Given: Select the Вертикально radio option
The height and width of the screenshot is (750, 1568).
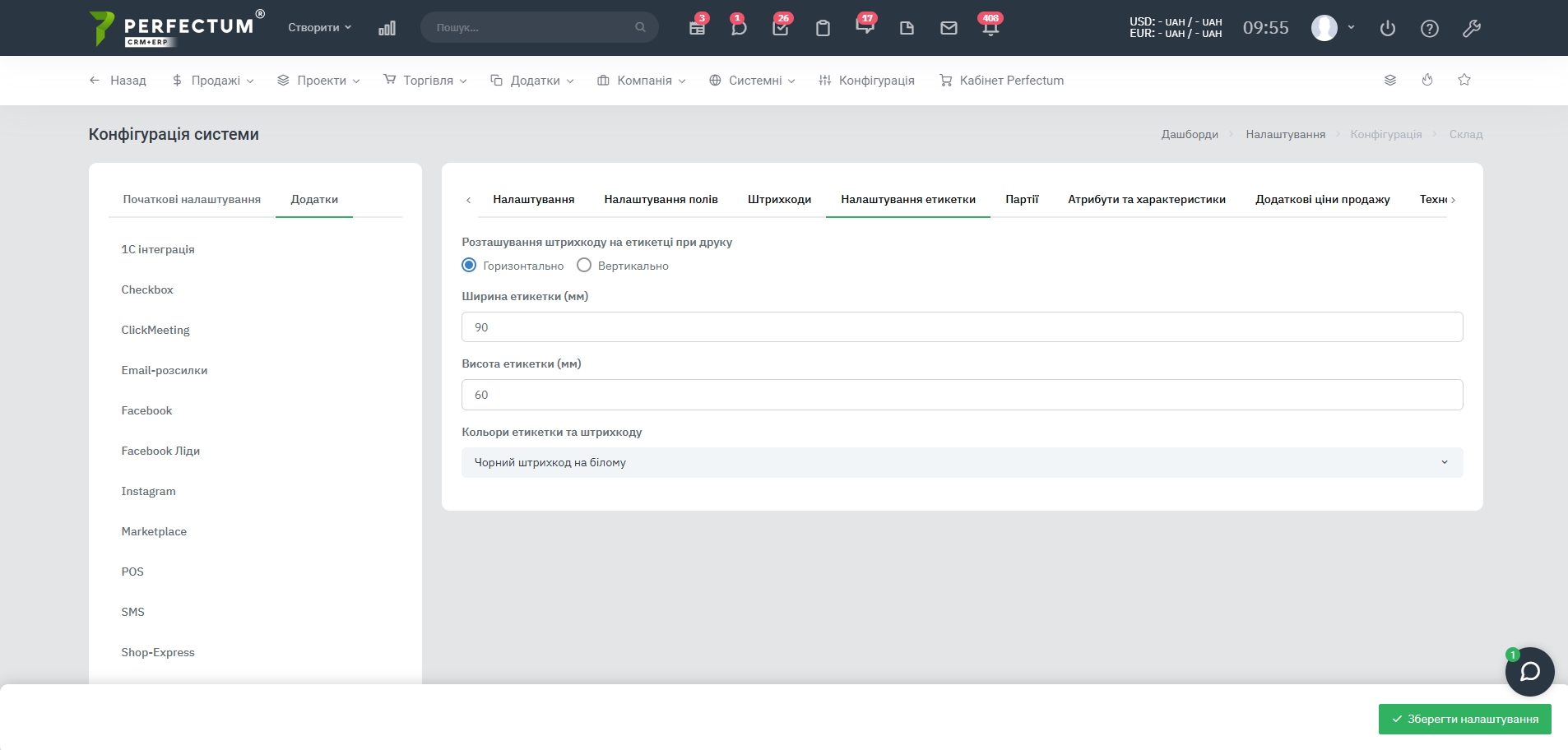Looking at the screenshot, I should [584, 266].
